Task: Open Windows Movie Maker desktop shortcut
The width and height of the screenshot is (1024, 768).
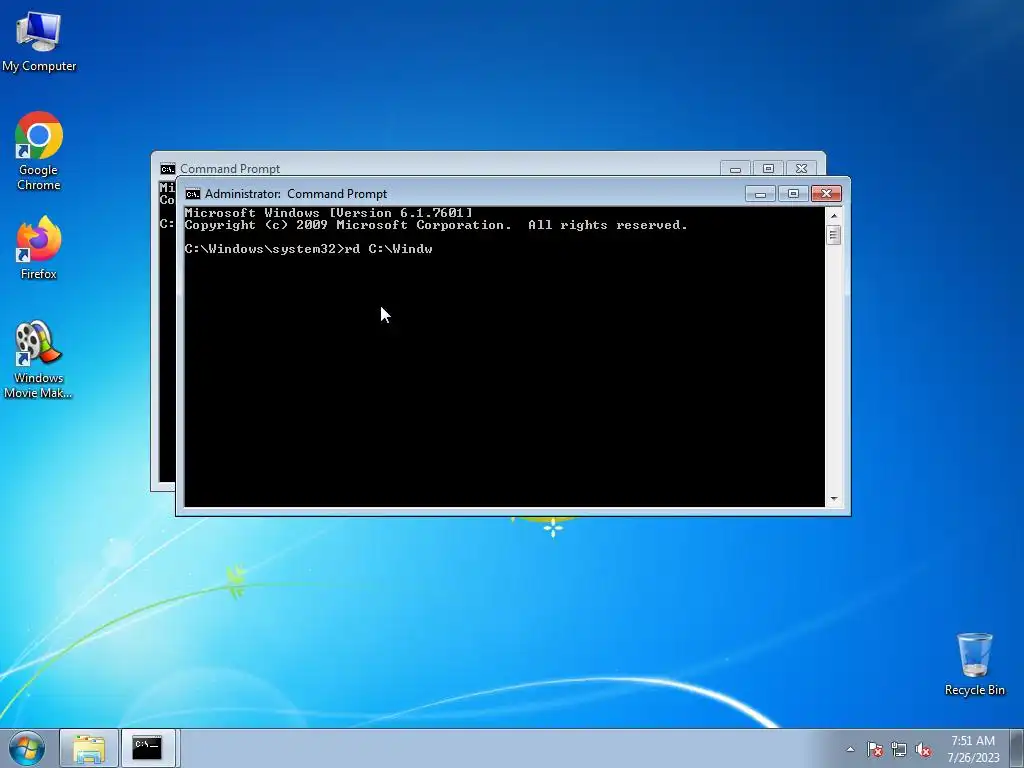Action: [x=39, y=359]
